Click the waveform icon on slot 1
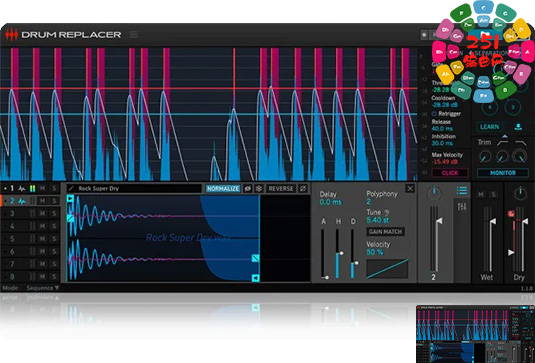This screenshot has height=363, width=535. (x=22, y=188)
